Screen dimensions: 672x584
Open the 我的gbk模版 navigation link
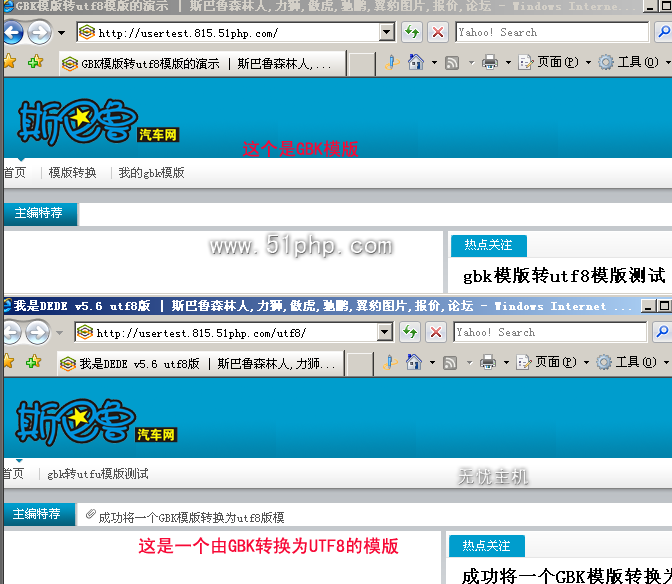coord(152,173)
